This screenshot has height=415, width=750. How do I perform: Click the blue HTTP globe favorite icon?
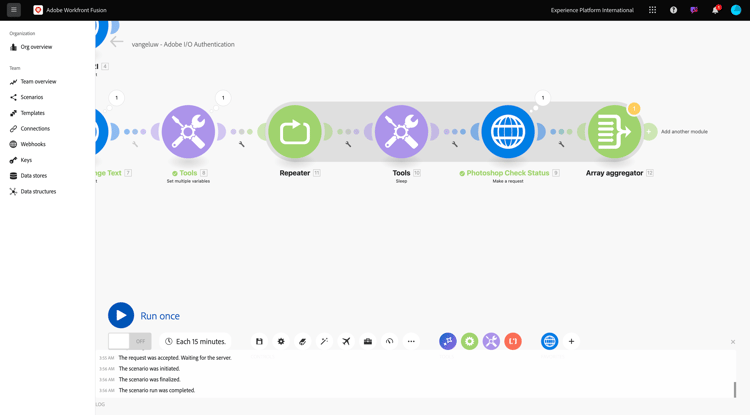coord(550,341)
